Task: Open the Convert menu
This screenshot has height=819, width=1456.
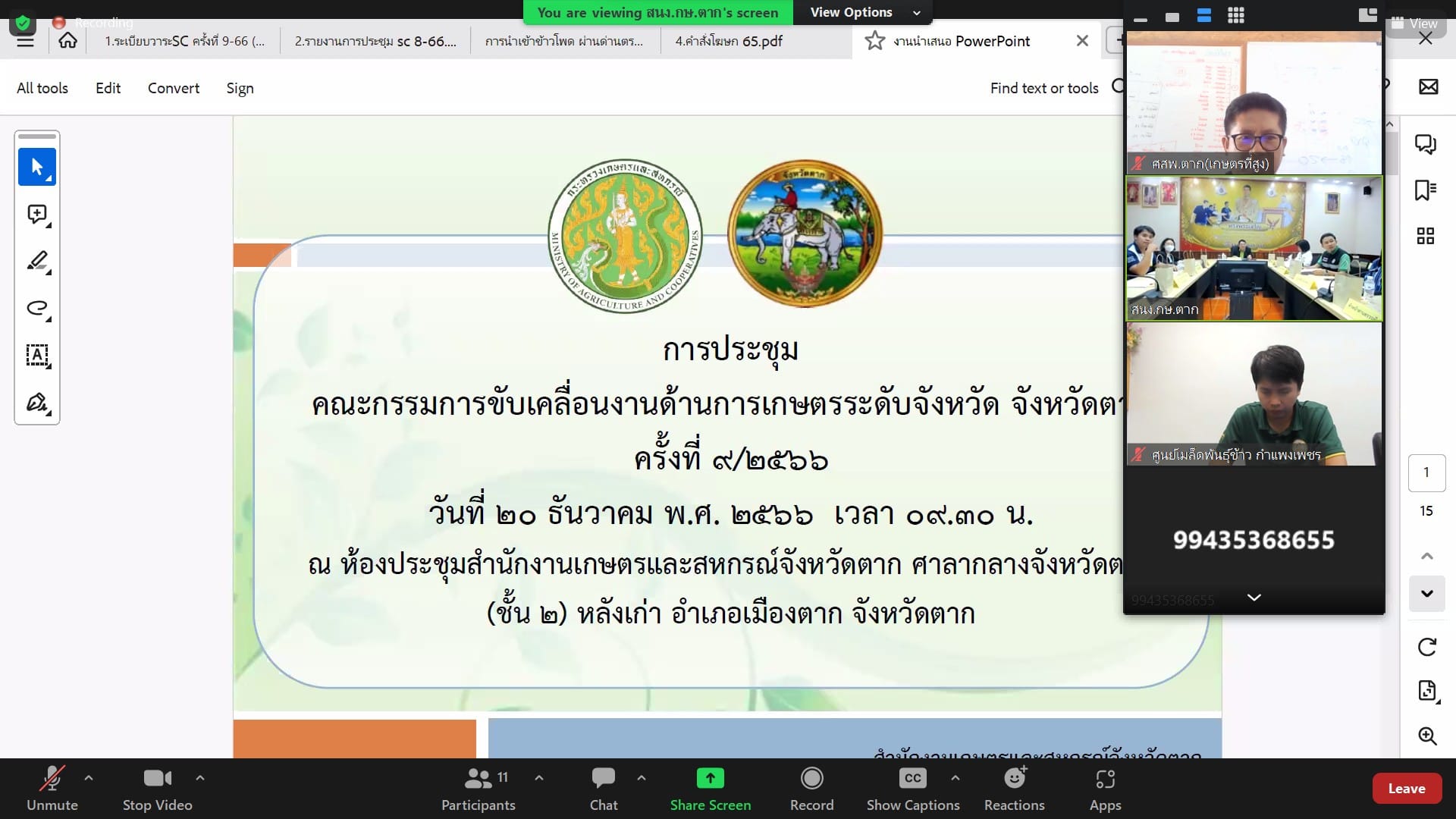Action: [173, 88]
